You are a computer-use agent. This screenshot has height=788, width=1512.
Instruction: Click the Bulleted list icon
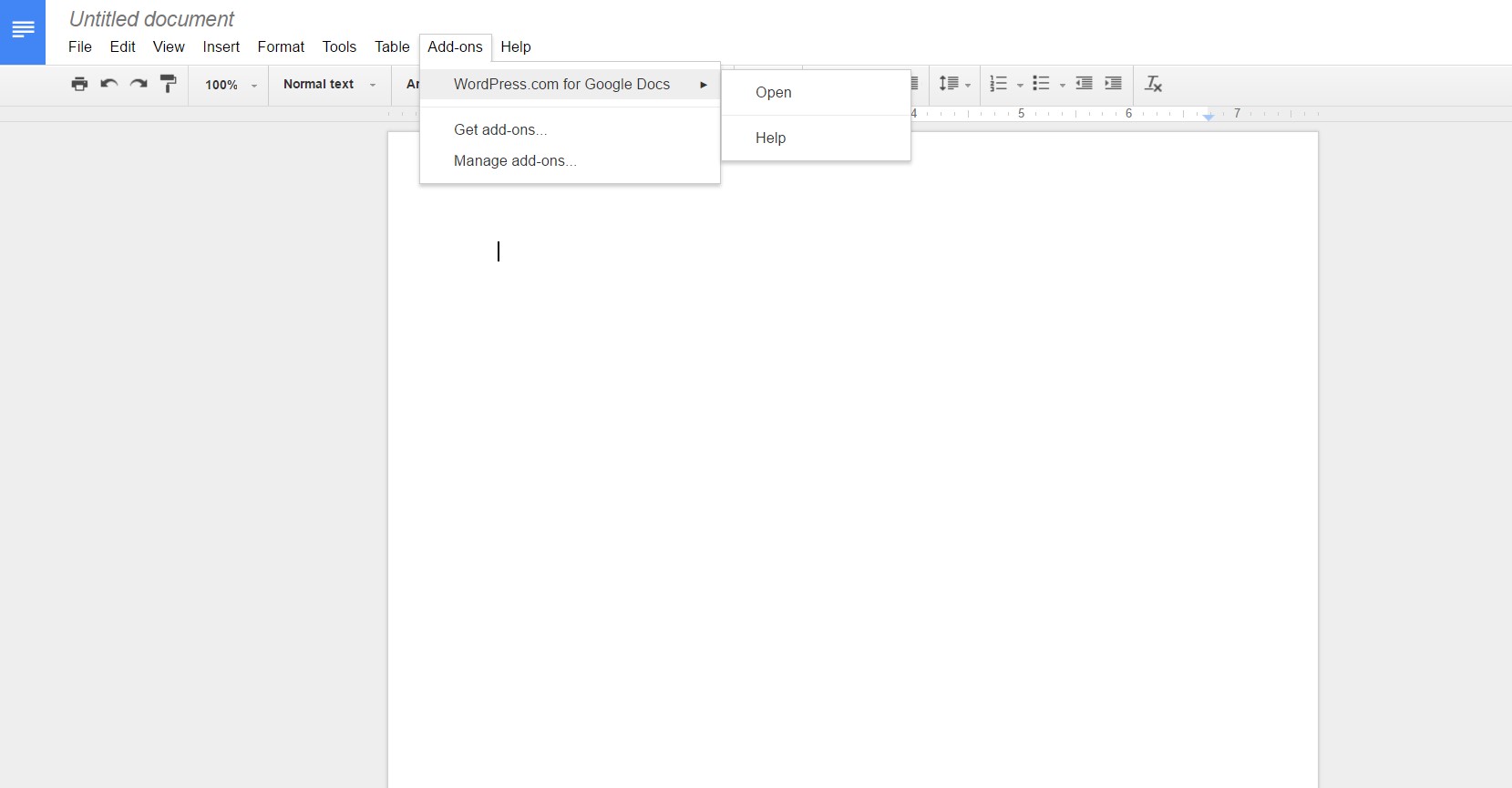[x=1041, y=84]
